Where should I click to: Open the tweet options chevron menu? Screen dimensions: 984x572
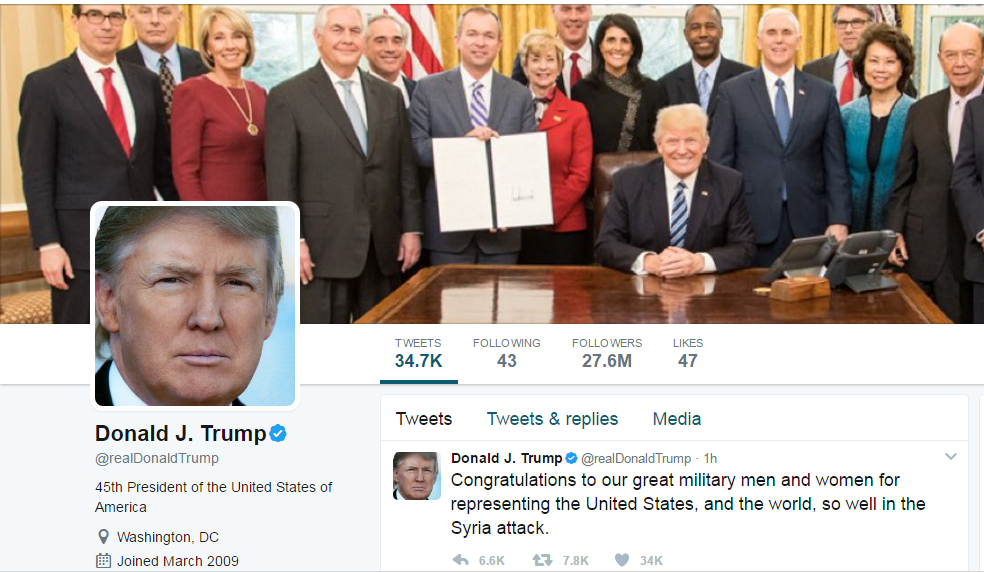click(951, 456)
